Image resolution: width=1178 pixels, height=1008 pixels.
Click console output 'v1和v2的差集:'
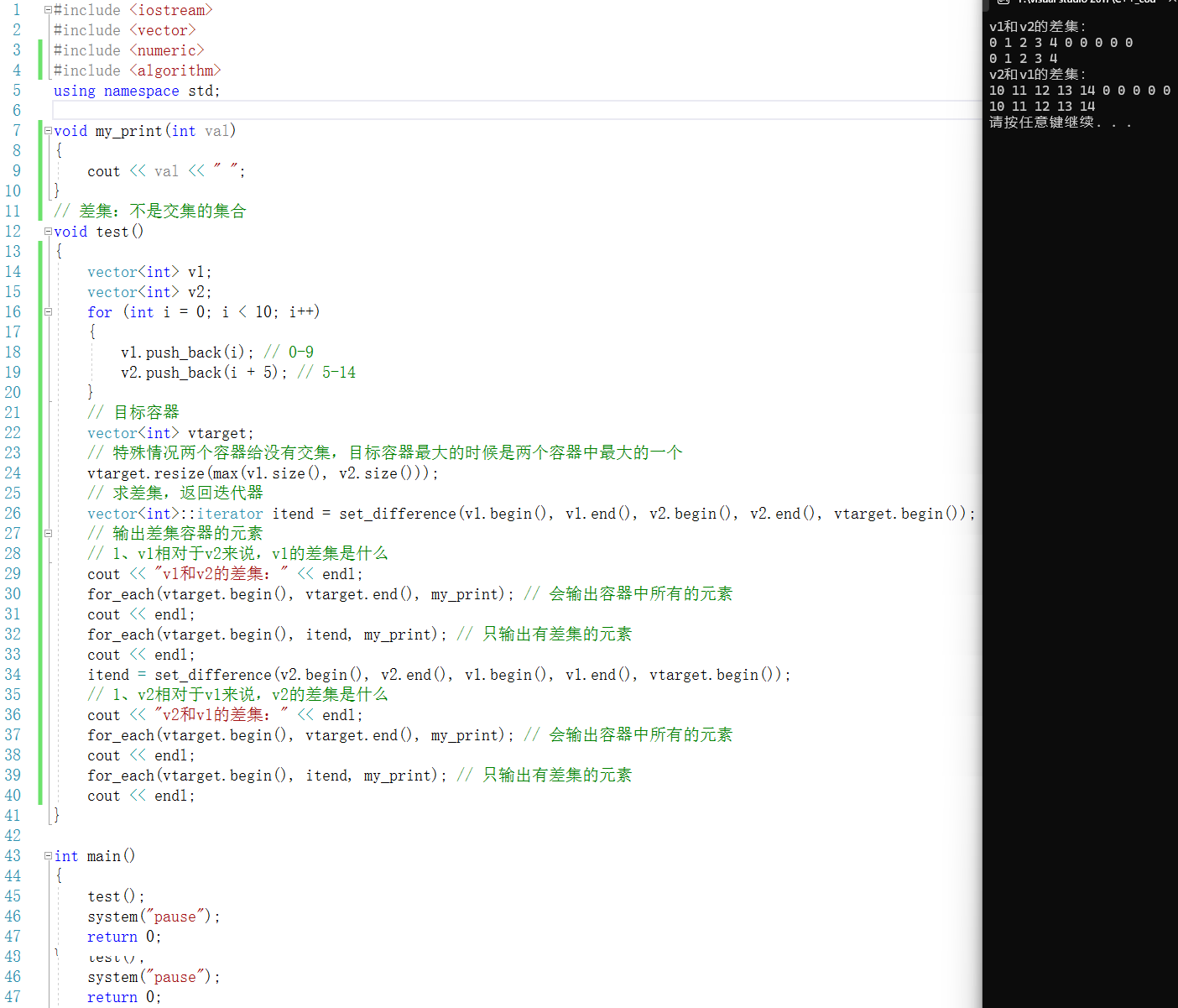1038,26
